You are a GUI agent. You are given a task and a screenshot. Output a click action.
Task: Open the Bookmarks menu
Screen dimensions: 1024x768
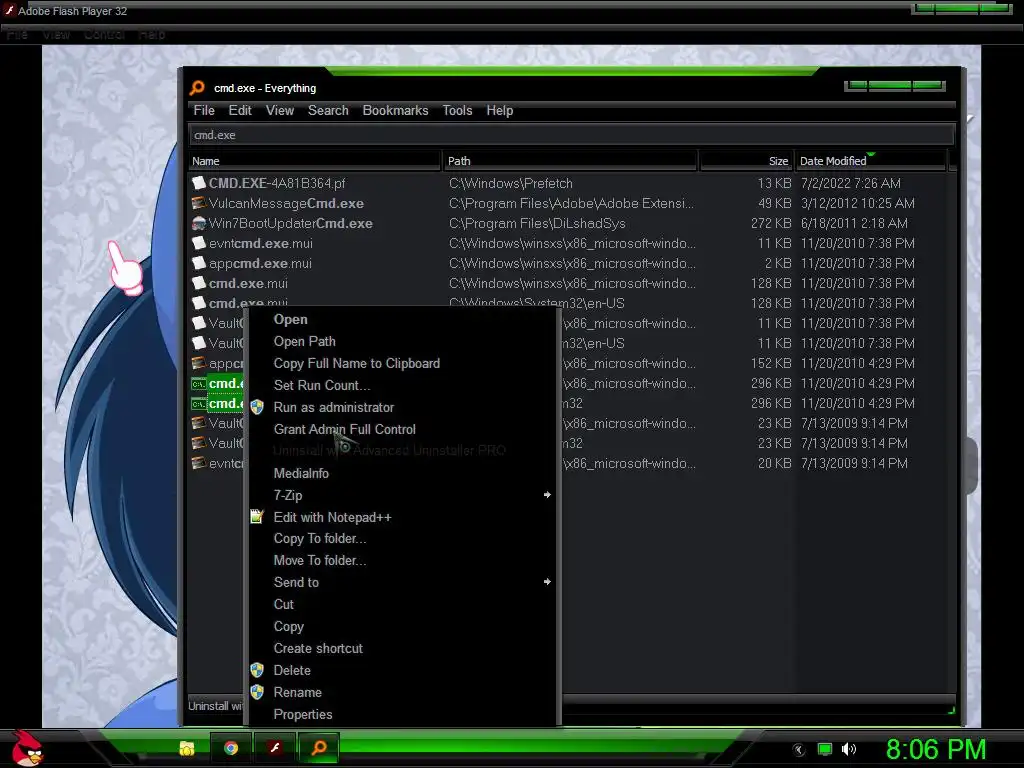click(x=395, y=110)
